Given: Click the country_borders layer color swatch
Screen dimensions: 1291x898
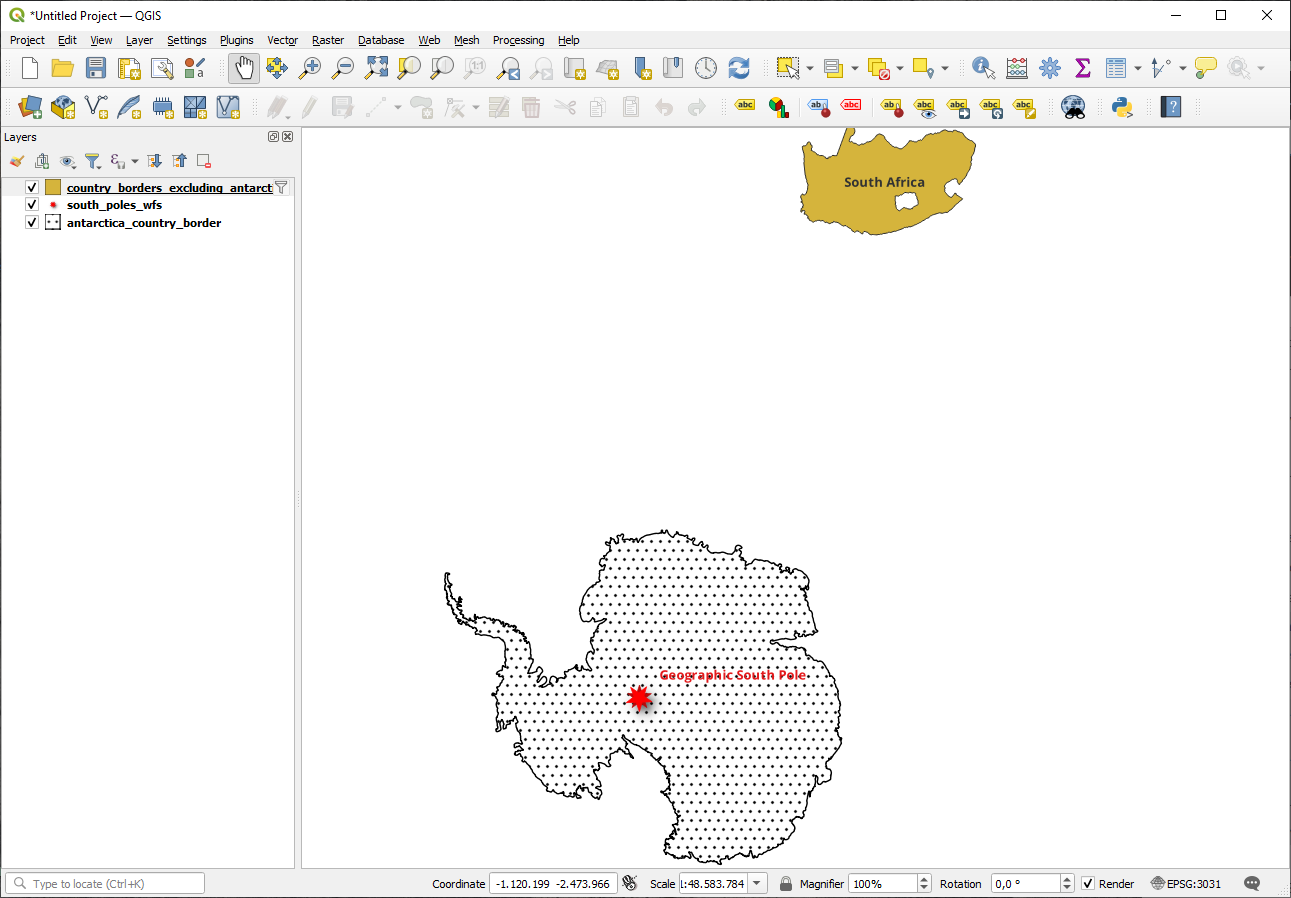Looking at the screenshot, I should [x=53, y=187].
